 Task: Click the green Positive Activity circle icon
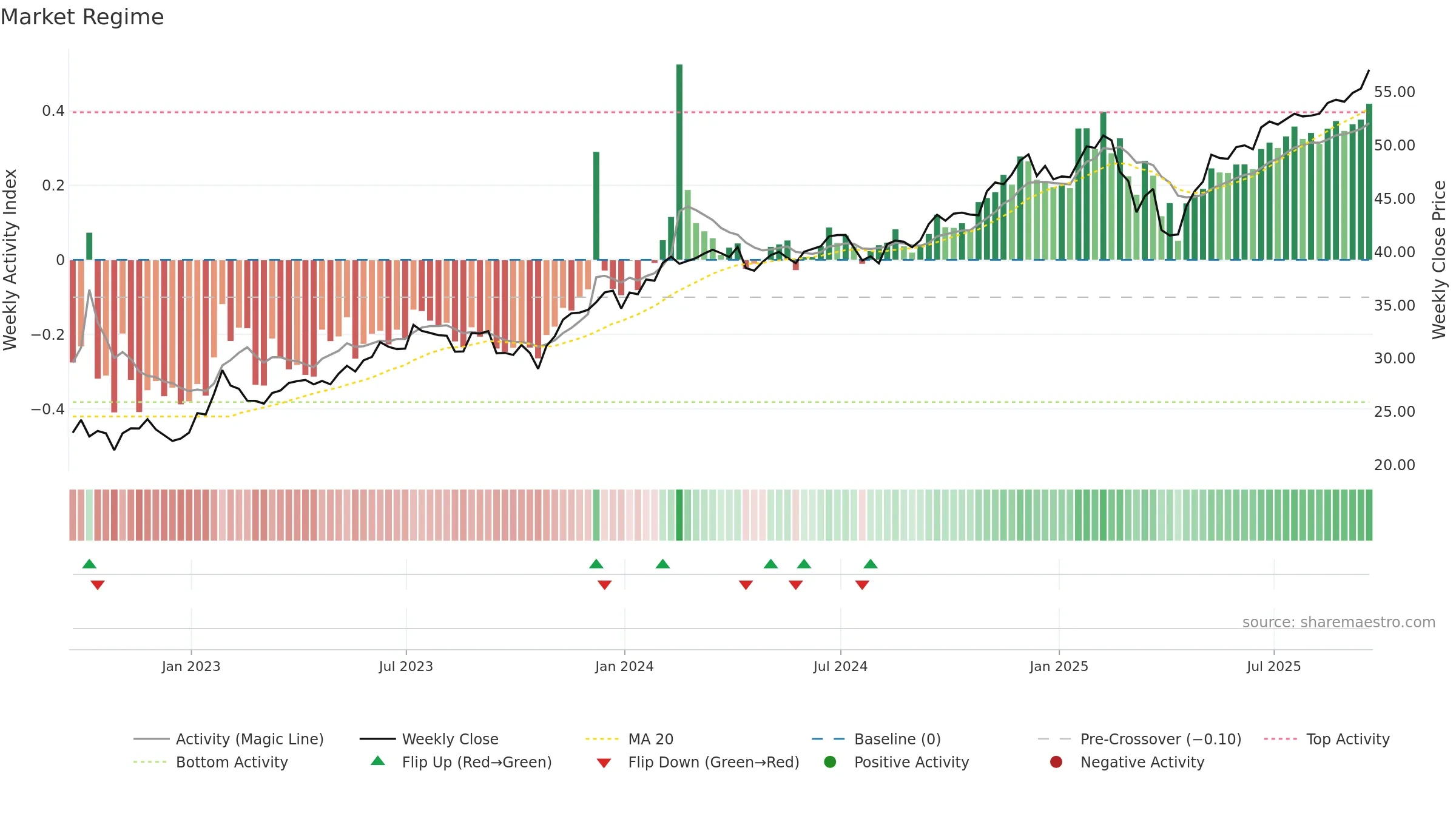[x=830, y=762]
